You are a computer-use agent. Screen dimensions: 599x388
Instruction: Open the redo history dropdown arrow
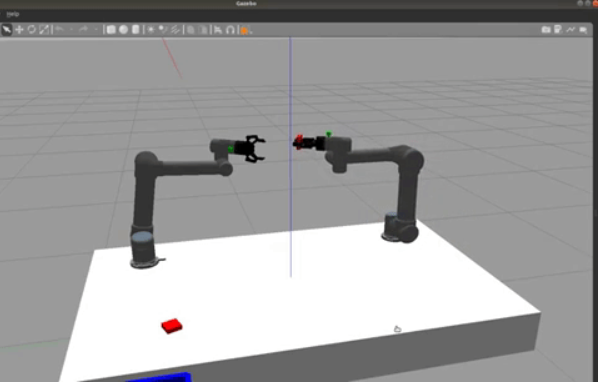(x=96, y=30)
